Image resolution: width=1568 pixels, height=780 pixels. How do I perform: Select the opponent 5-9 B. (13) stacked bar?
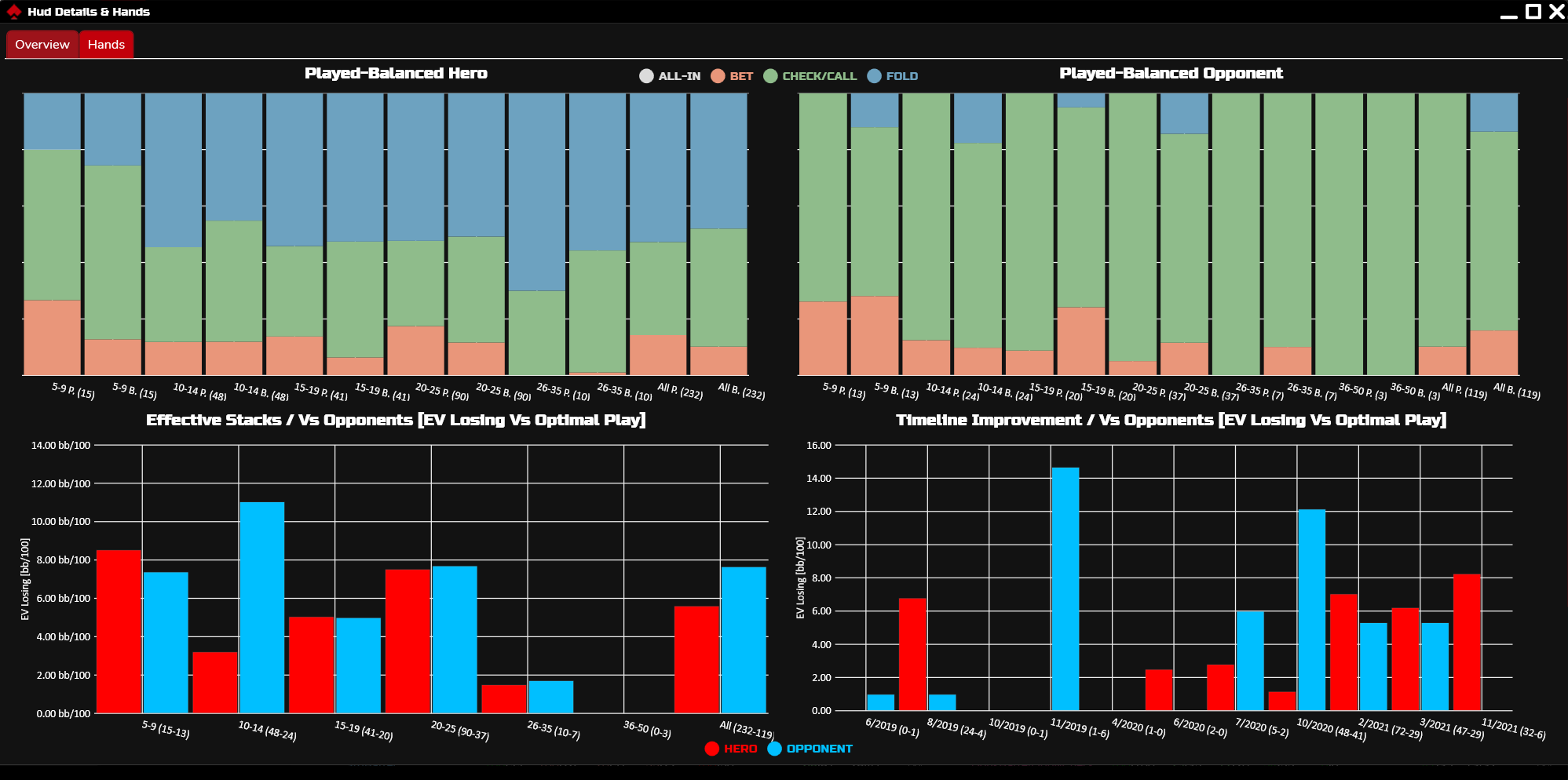[875, 234]
